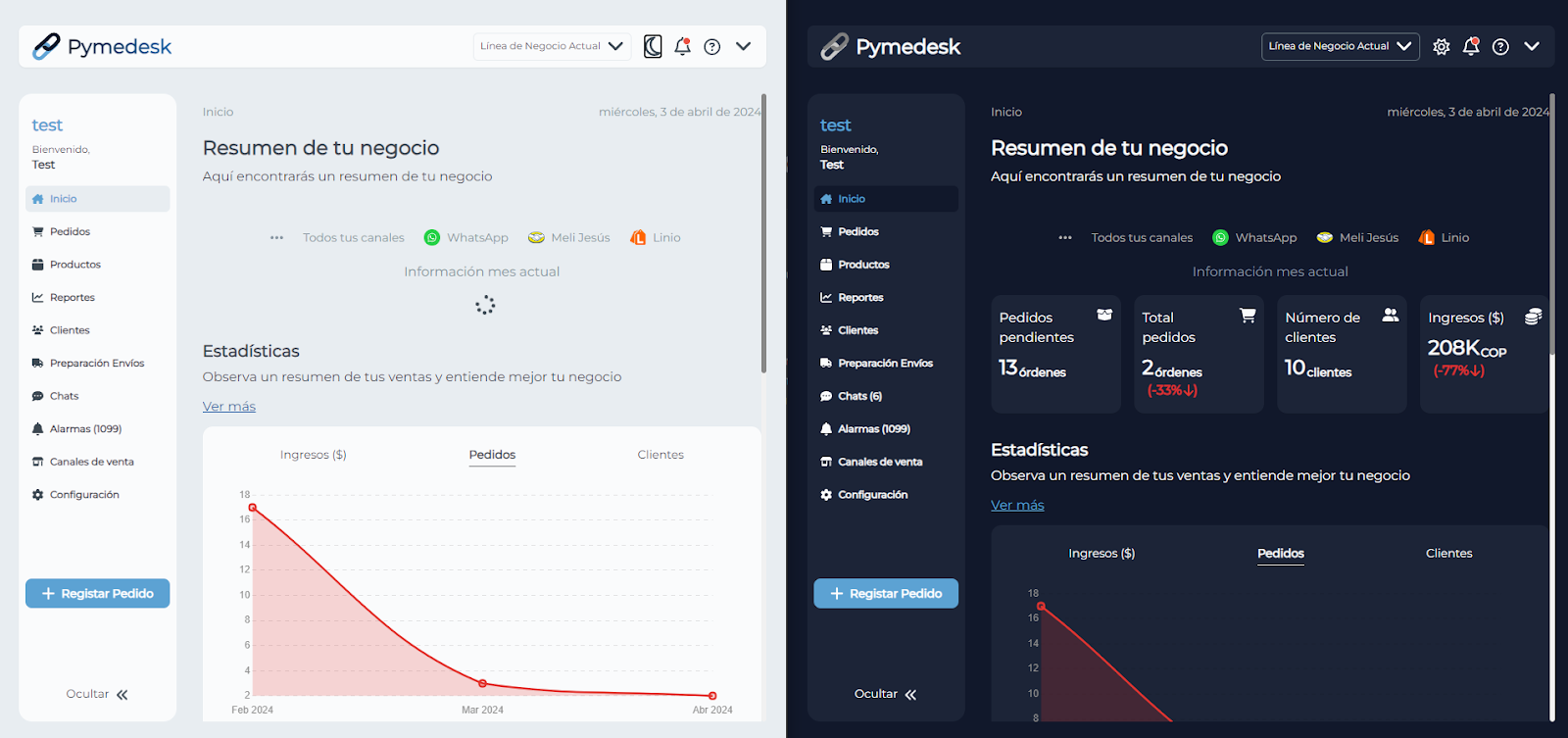Expand user menu chevron in dark panel header
The height and width of the screenshot is (738, 1568).
pos(1532,46)
